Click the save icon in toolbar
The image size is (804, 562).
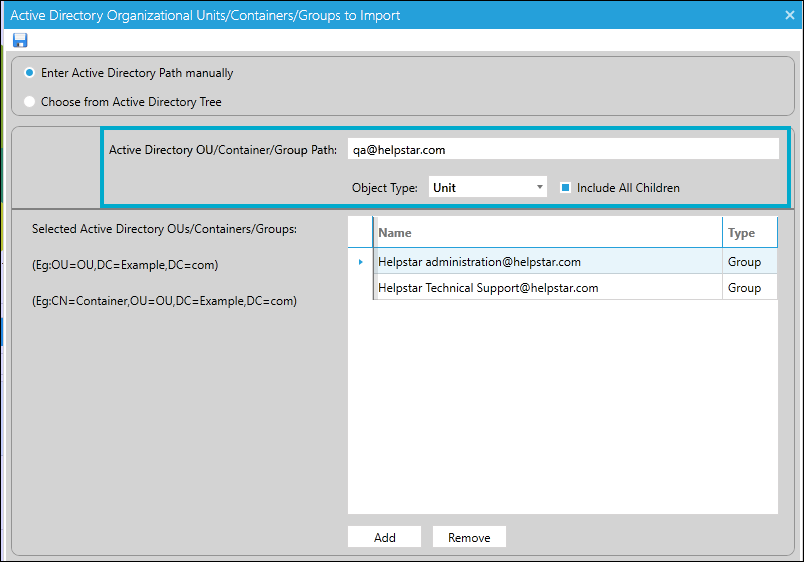coord(20,40)
